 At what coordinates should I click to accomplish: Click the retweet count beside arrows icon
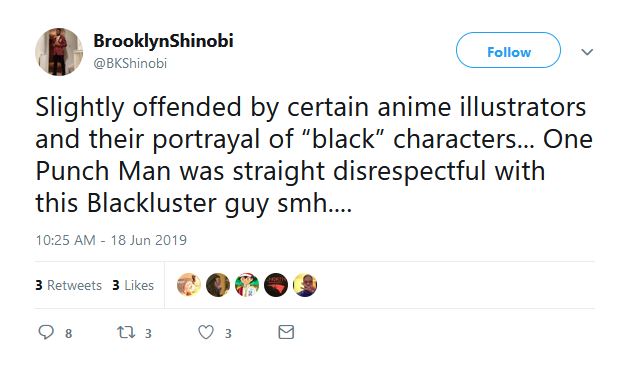pos(148,333)
